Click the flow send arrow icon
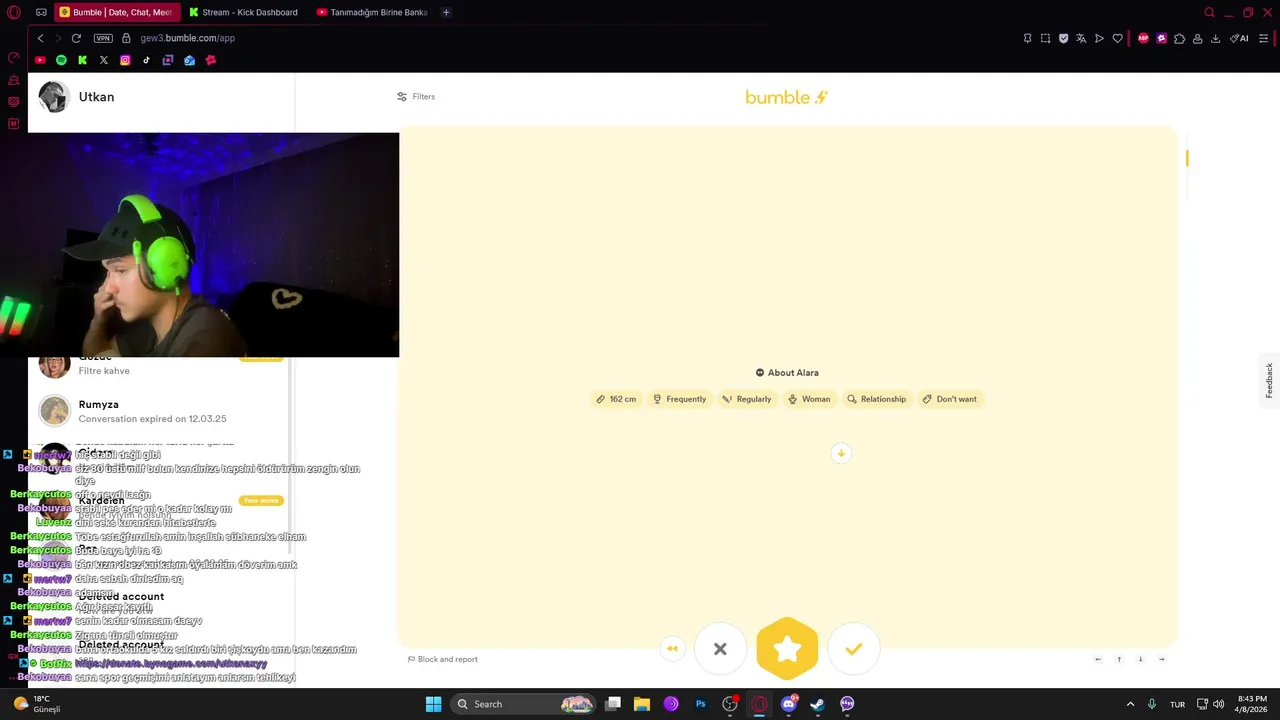This screenshot has width=1280, height=720. click(x=1099, y=38)
